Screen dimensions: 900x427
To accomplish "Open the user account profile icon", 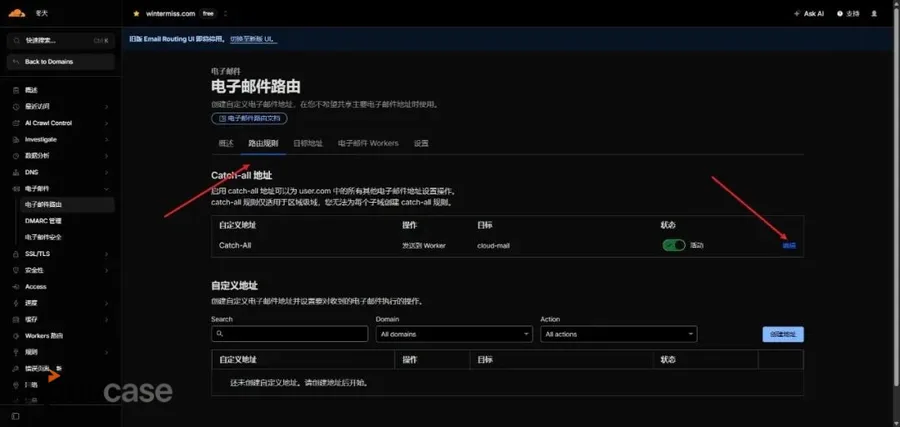I will 874,13.
